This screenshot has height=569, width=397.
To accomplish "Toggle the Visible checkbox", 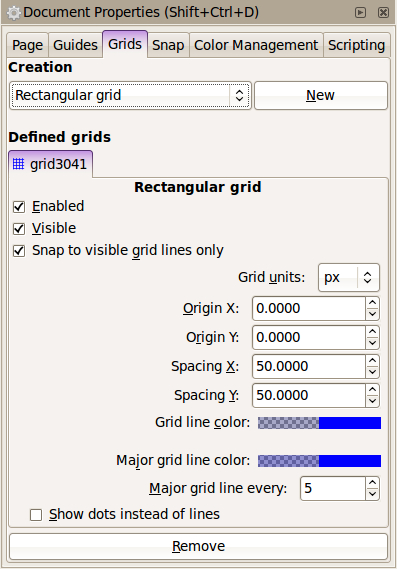I will 19,229.
